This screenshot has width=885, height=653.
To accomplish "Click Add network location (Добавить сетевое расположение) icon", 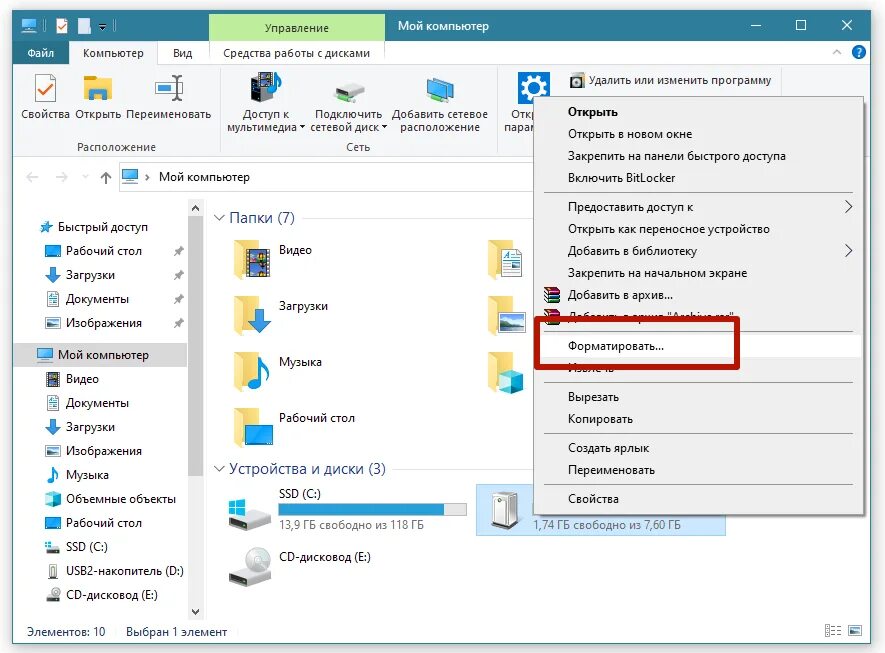I will [x=440, y=90].
